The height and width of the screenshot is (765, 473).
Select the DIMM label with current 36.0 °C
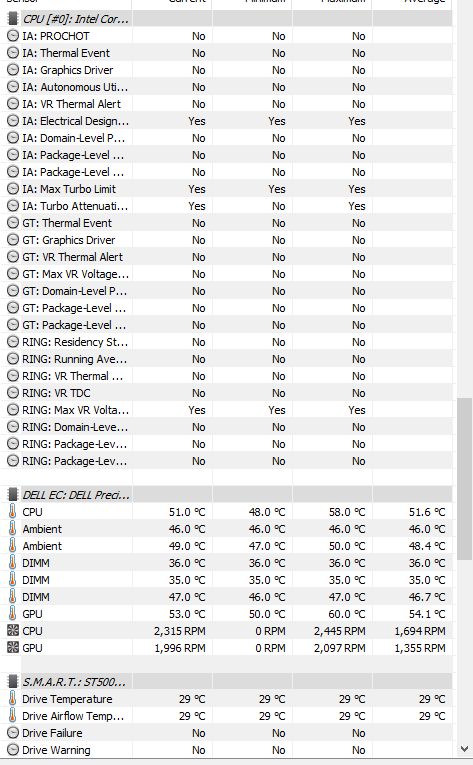36,563
